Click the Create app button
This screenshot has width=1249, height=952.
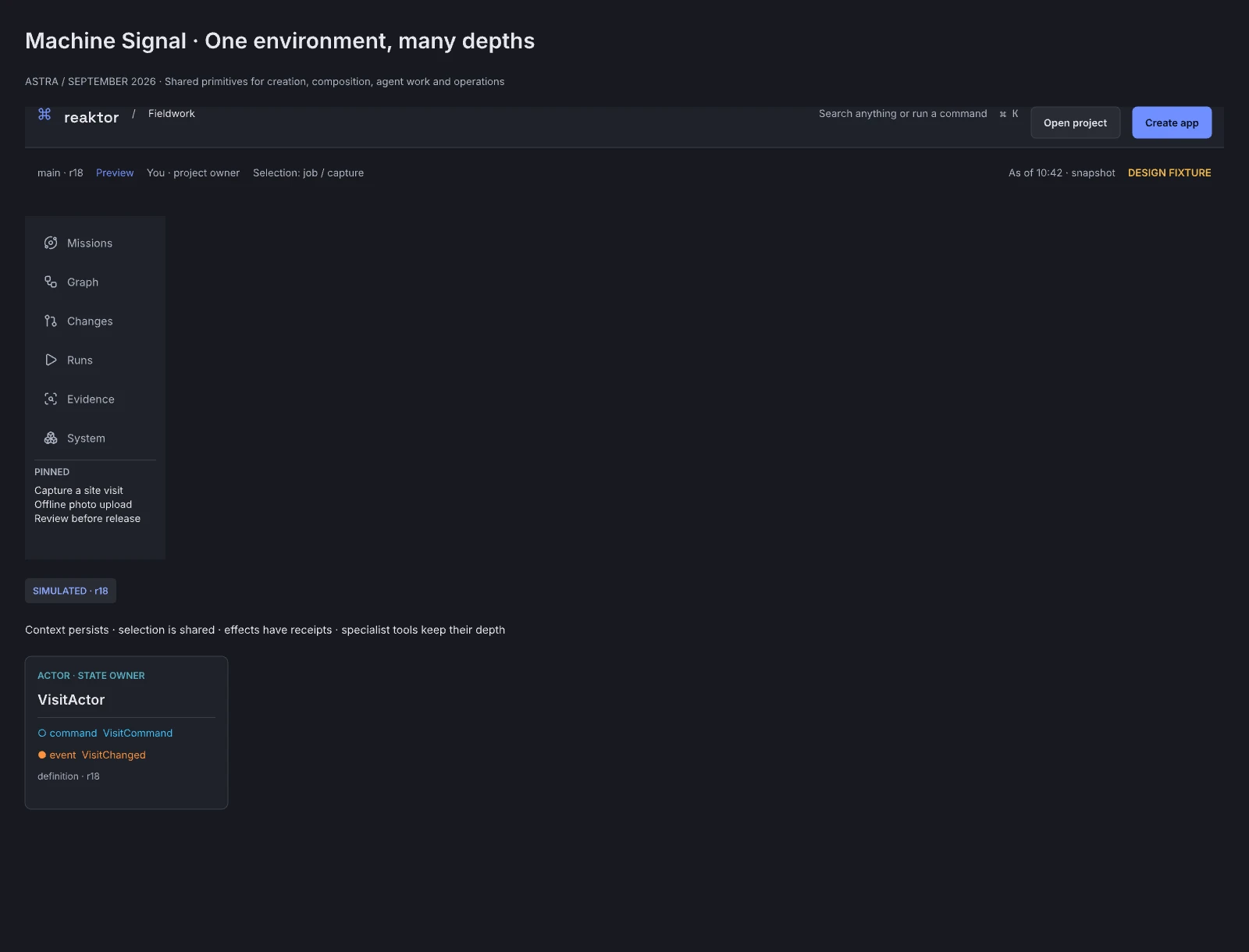tap(1172, 123)
